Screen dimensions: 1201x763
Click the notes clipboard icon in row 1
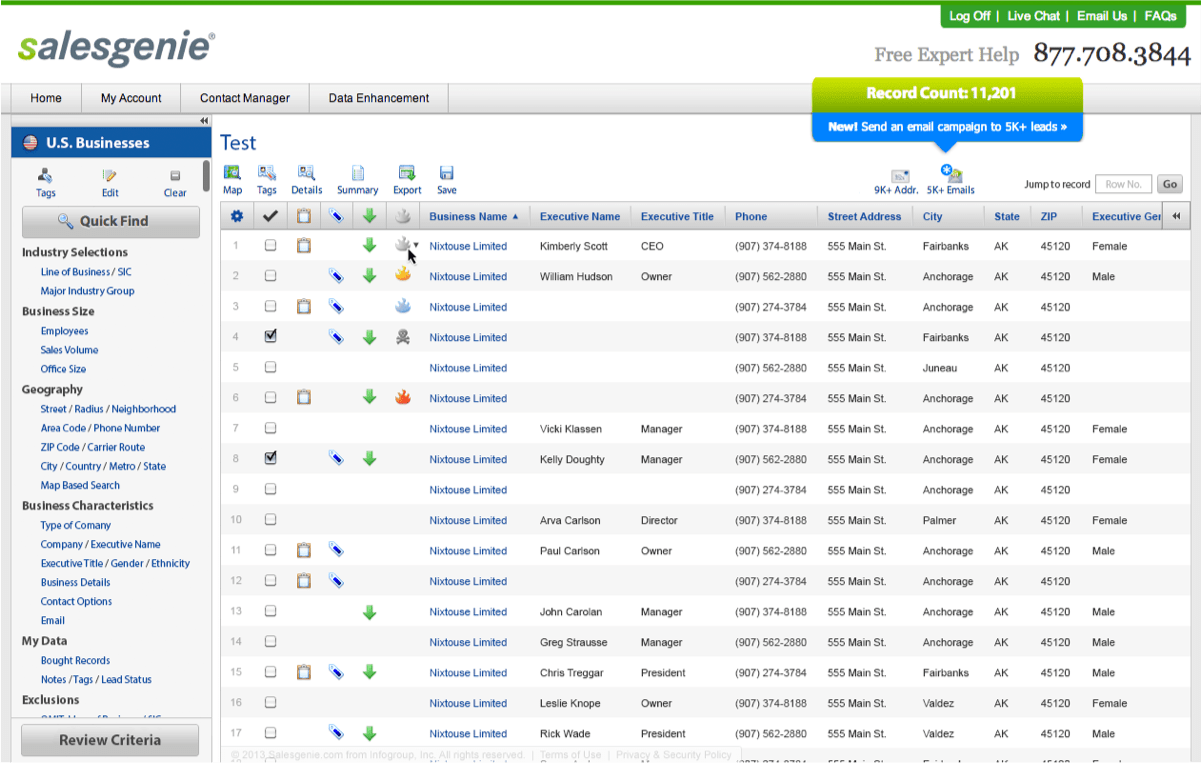303,246
